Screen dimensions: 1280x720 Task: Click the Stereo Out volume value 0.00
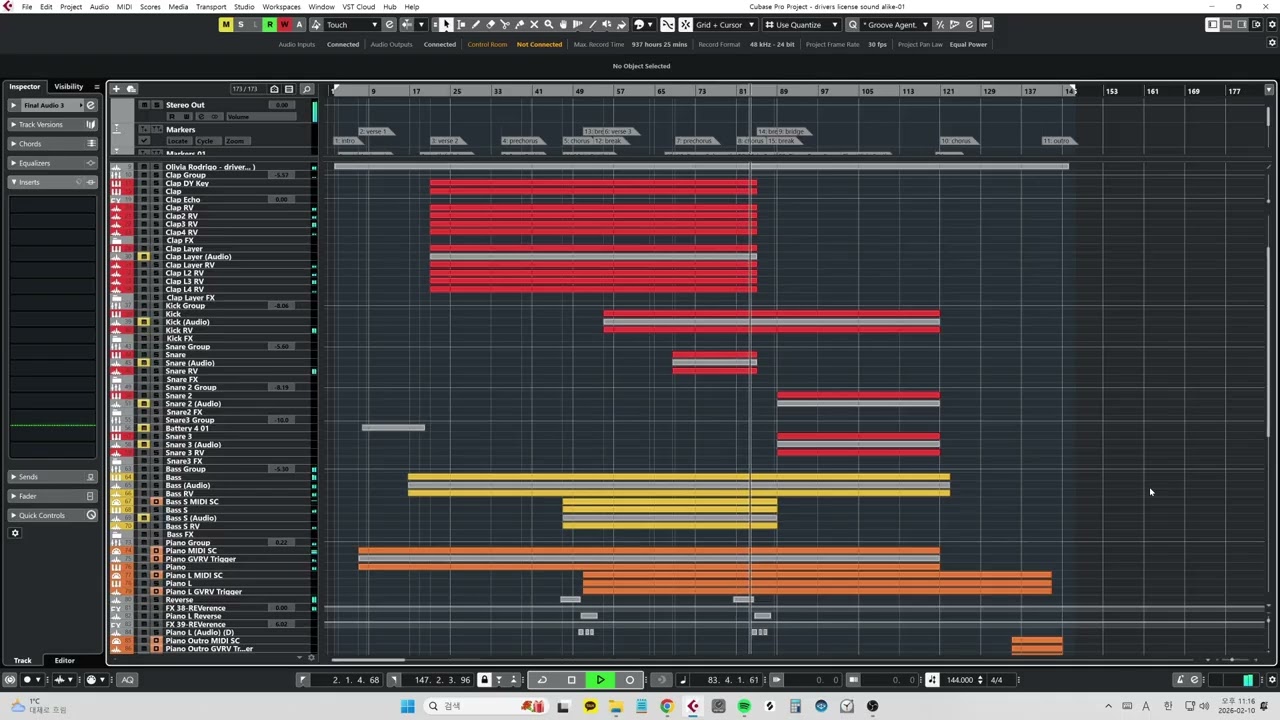click(x=282, y=105)
